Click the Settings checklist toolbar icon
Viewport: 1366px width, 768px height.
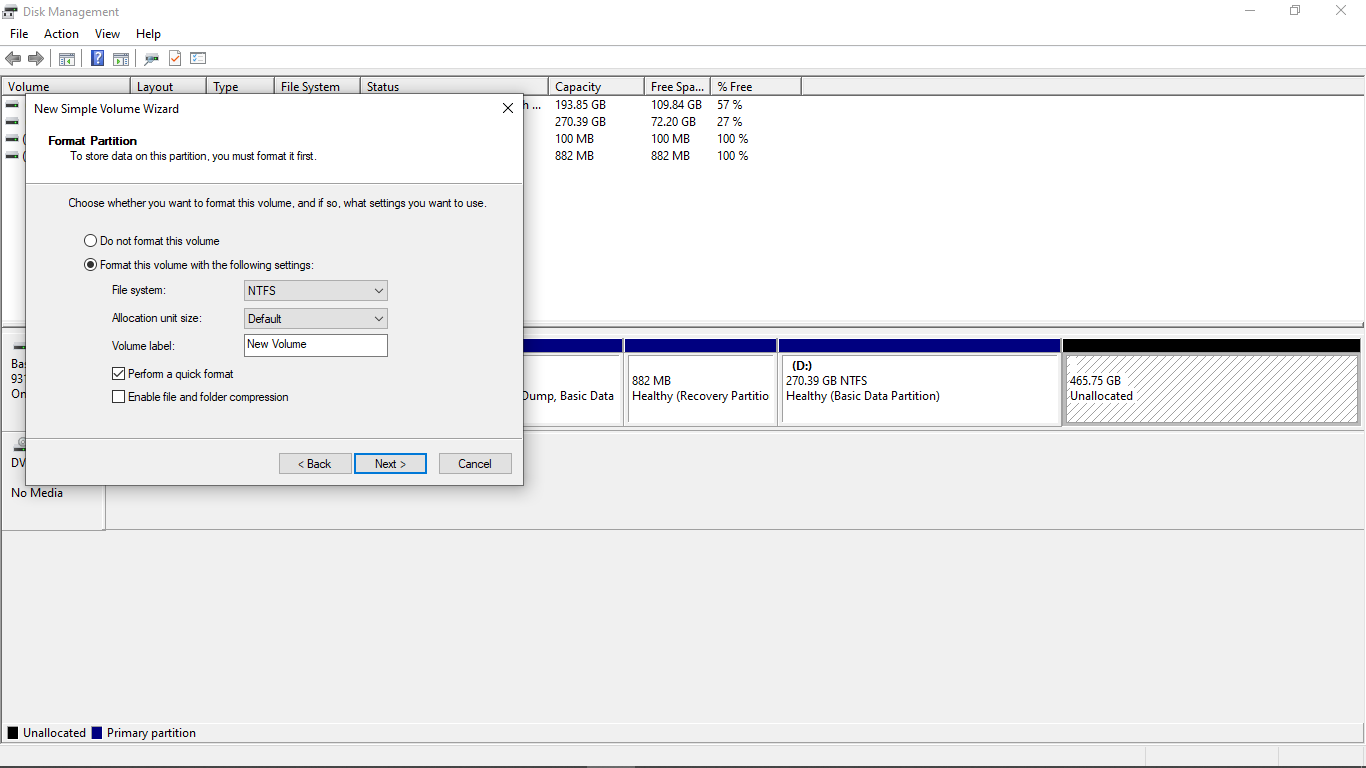tap(198, 59)
